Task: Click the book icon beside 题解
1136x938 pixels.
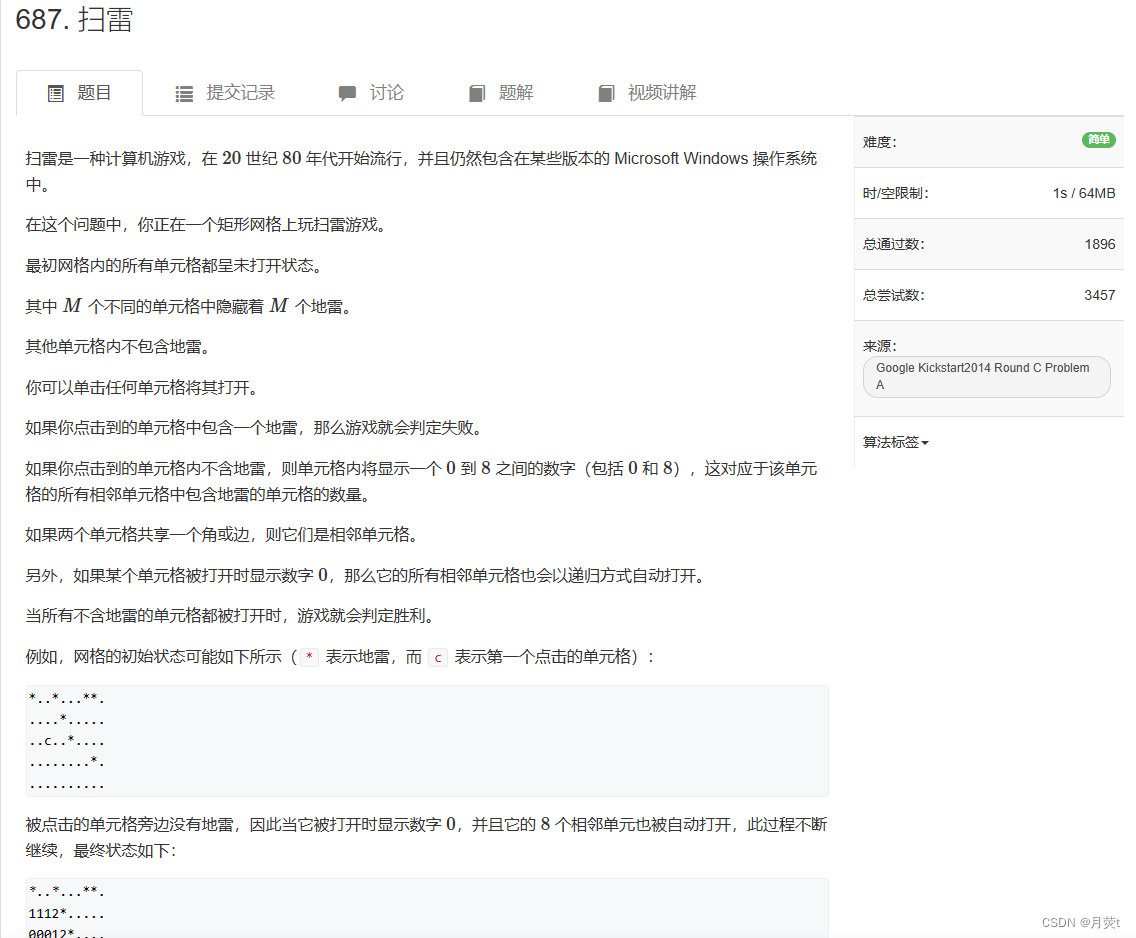Action: 477,92
